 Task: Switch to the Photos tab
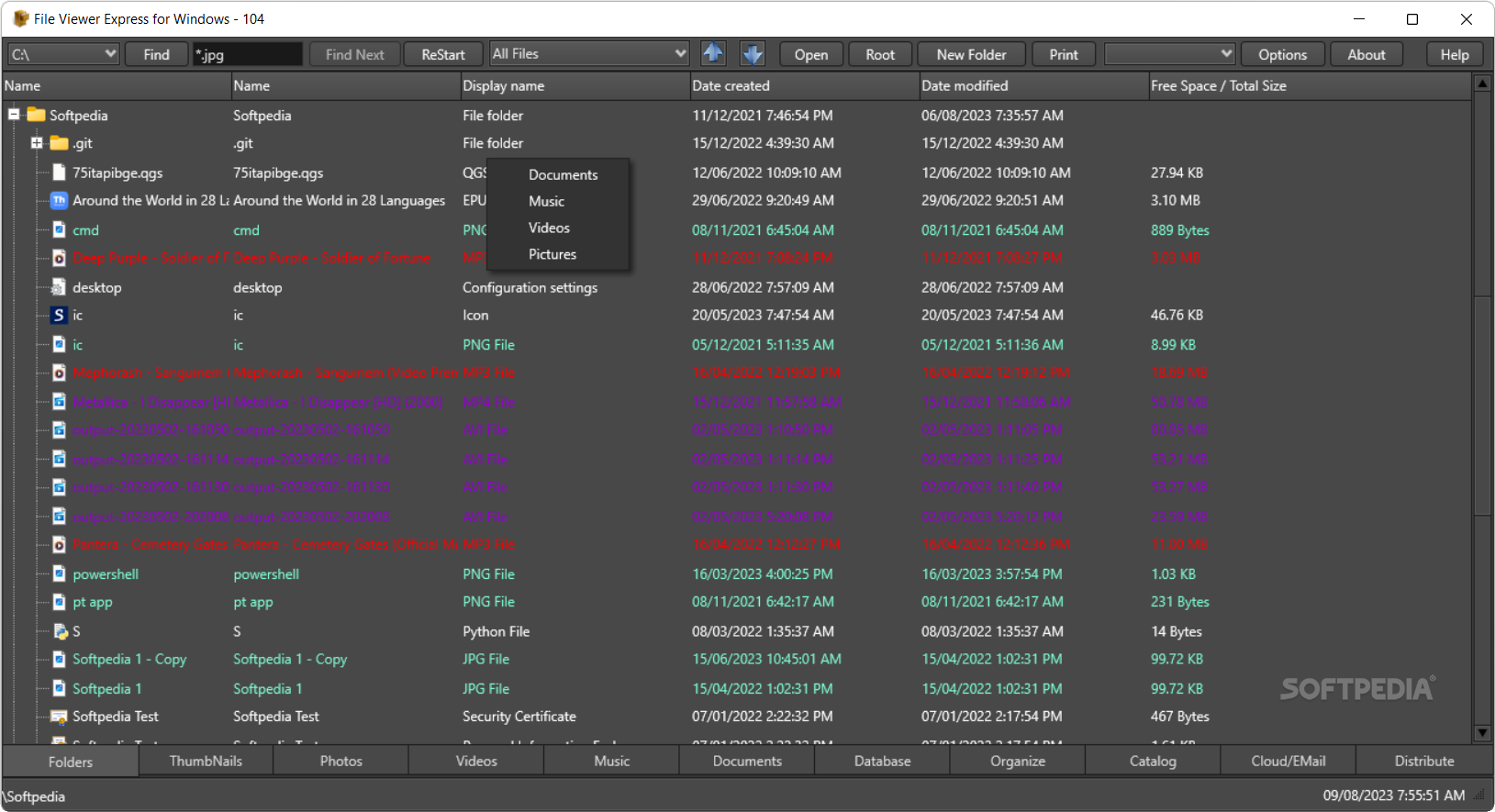pos(340,761)
